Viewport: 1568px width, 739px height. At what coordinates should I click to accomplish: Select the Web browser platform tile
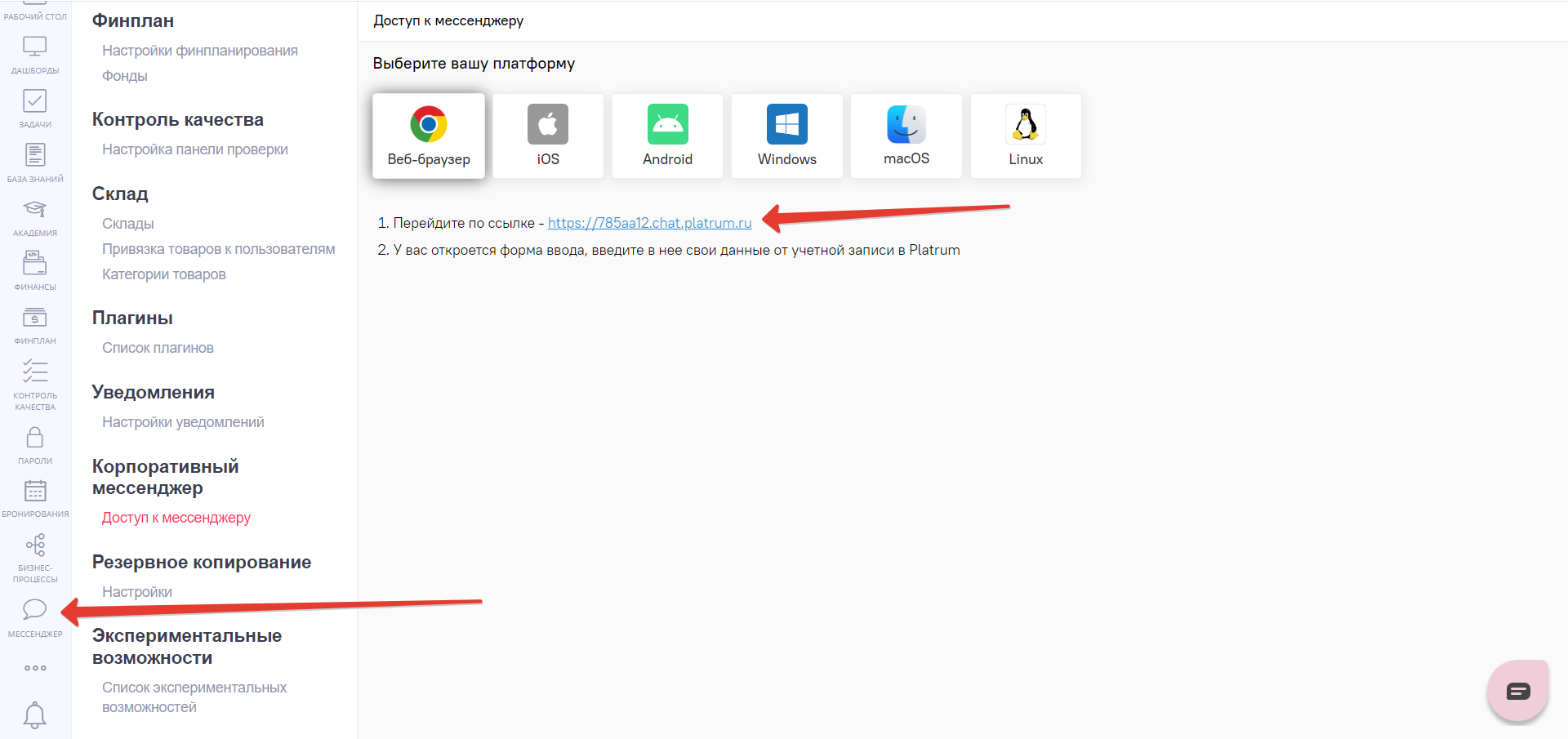(x=429, y=136)
